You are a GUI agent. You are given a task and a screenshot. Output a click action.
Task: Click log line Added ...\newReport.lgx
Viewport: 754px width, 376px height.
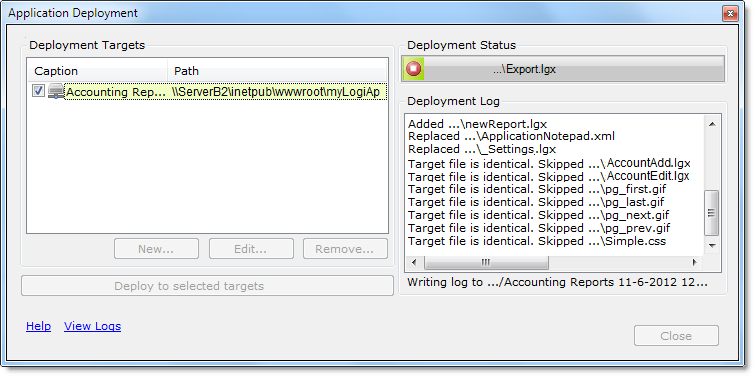[x=478, y=124]
